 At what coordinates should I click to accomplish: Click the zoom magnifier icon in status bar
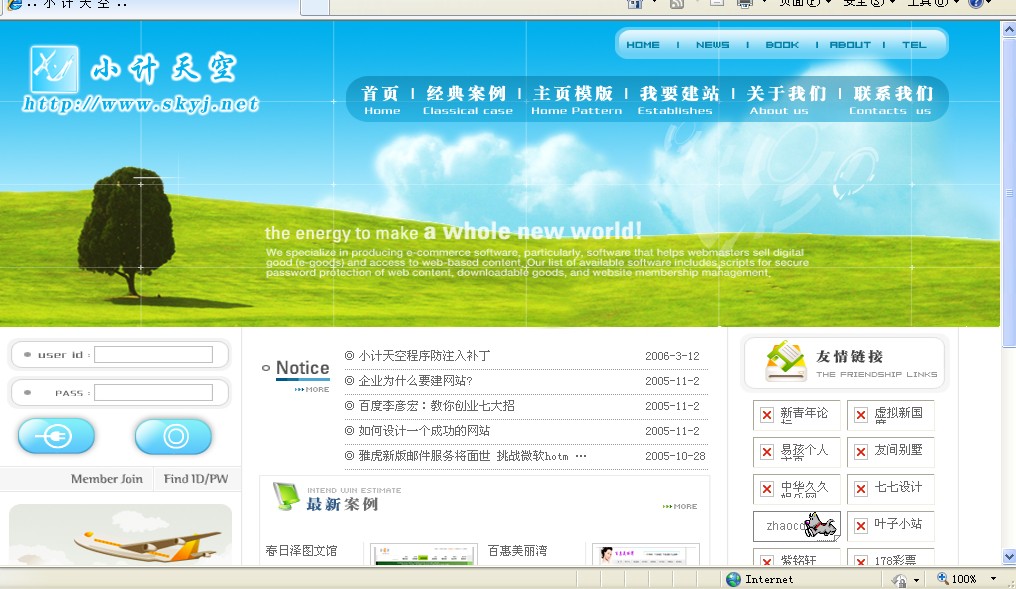[943, 579]
